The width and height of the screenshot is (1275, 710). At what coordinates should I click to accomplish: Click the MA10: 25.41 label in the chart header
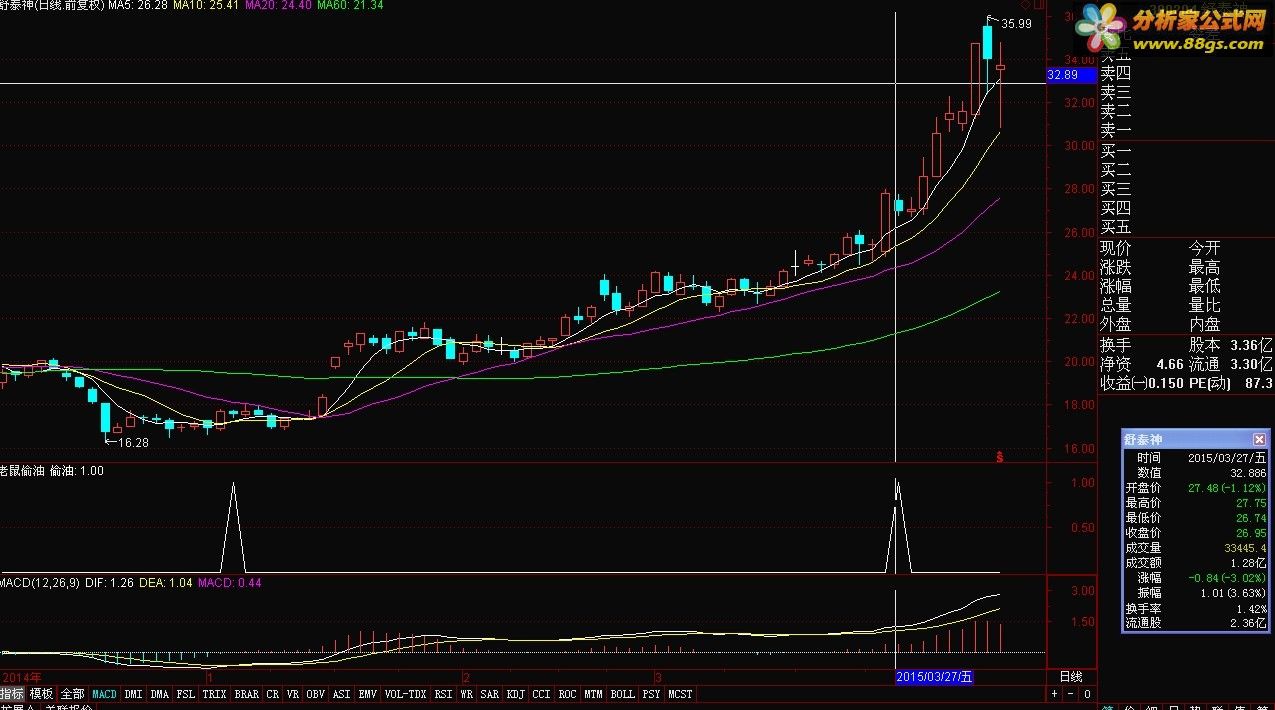point(206,5)
